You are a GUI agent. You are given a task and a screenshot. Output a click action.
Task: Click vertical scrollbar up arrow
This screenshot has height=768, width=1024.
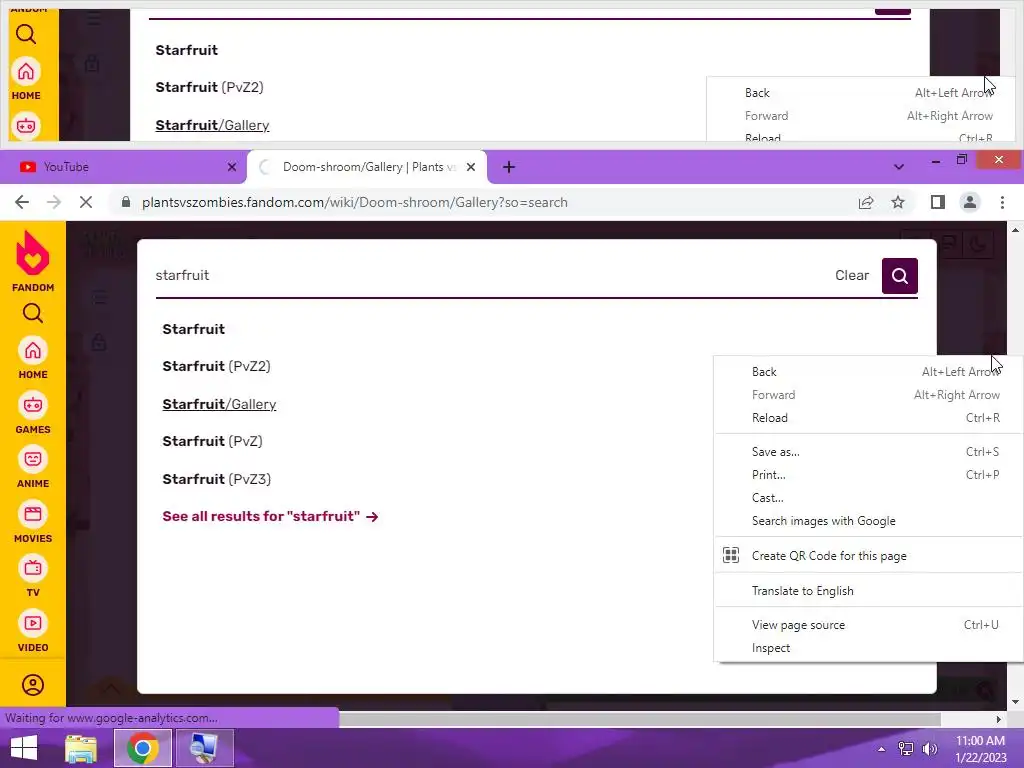1016,230
